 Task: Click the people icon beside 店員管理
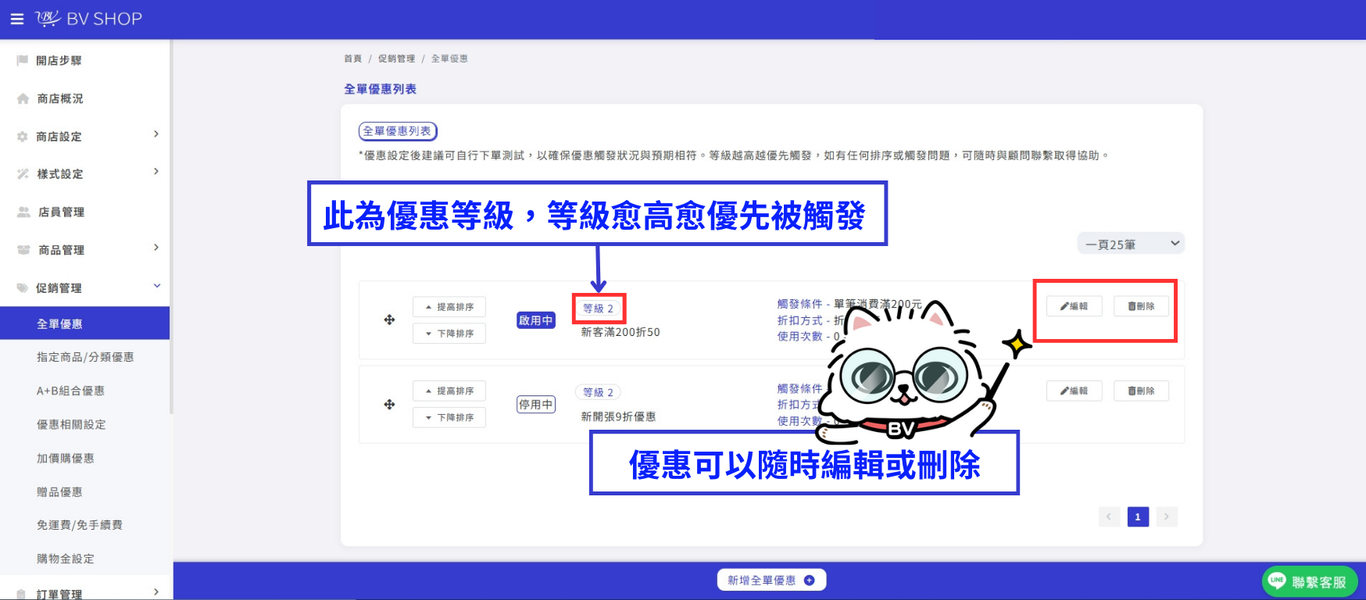click(22, 212)
